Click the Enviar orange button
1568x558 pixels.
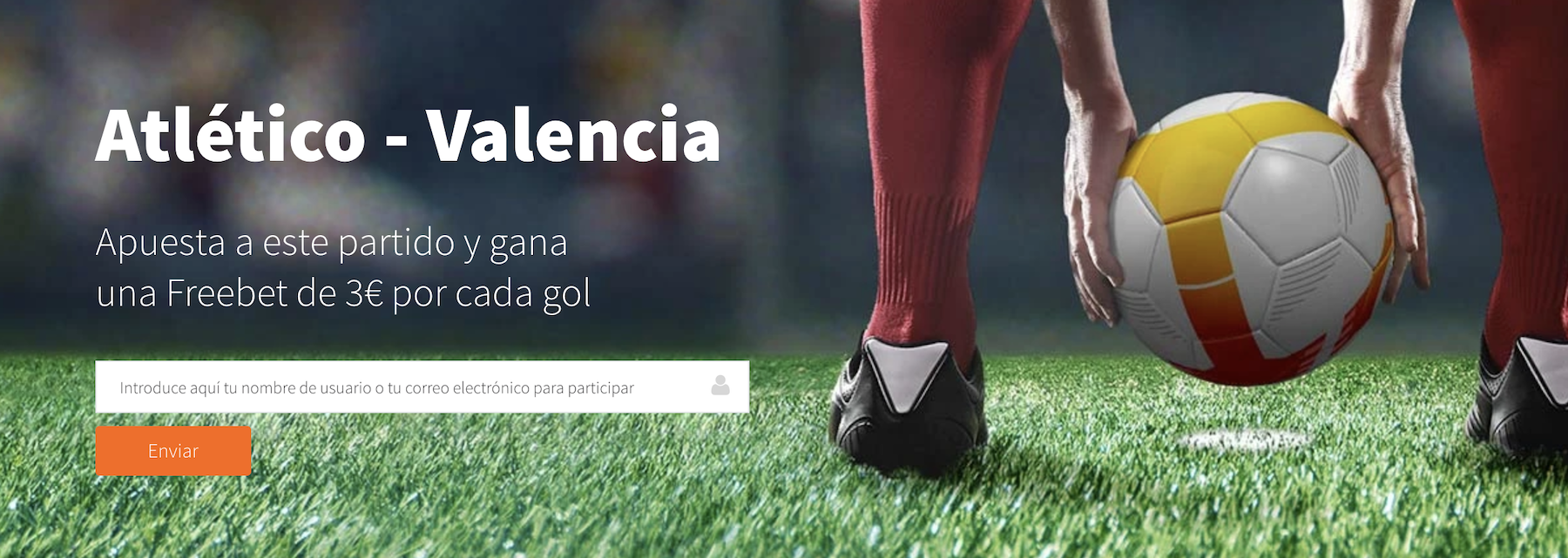pos(173,451)
